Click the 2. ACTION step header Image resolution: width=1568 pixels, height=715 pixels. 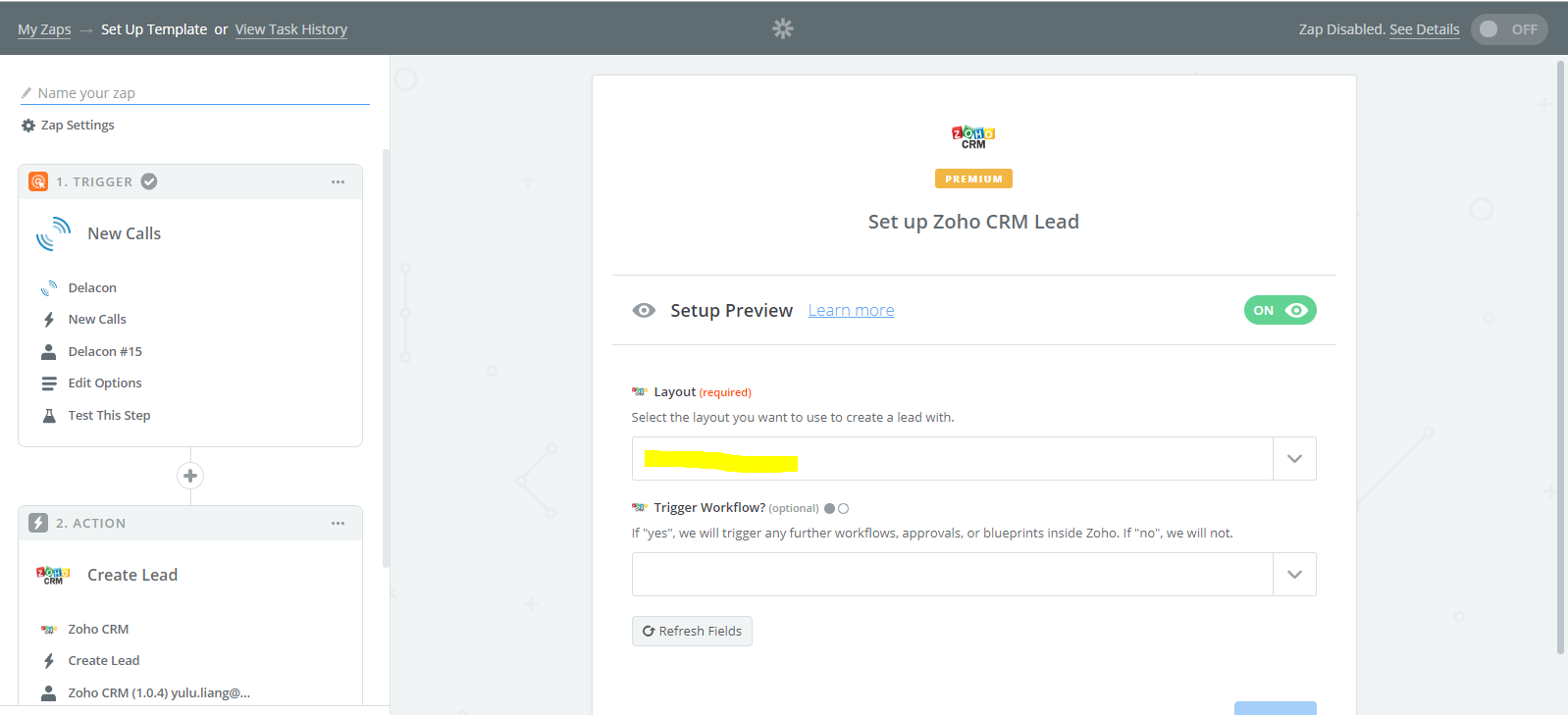click(x=190, y=523)
